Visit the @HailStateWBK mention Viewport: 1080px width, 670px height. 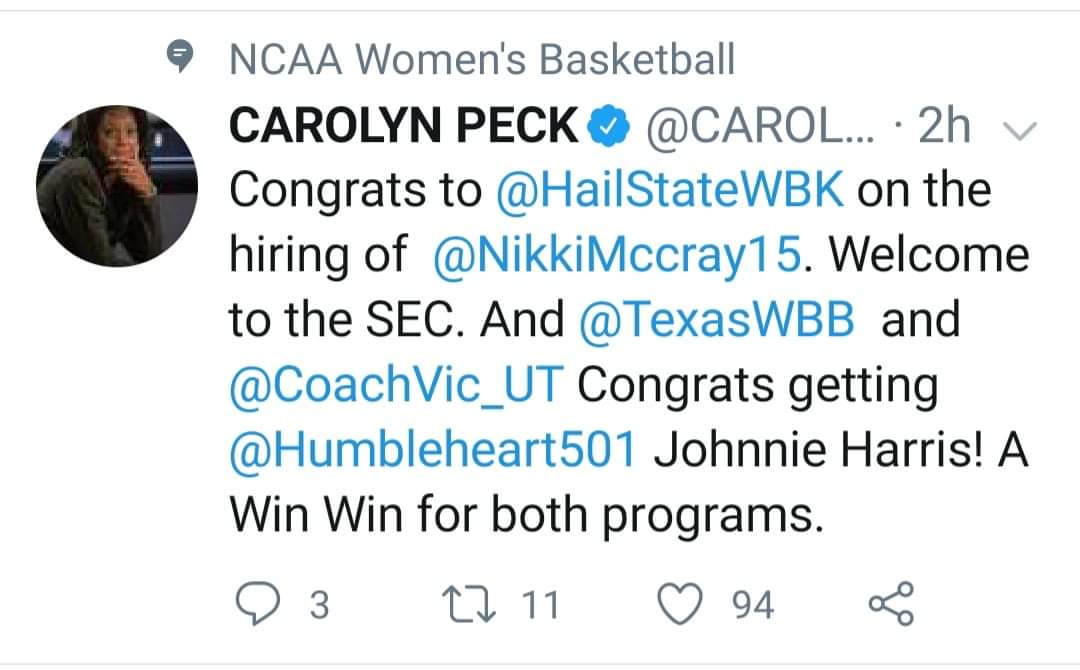pos(671,191)
